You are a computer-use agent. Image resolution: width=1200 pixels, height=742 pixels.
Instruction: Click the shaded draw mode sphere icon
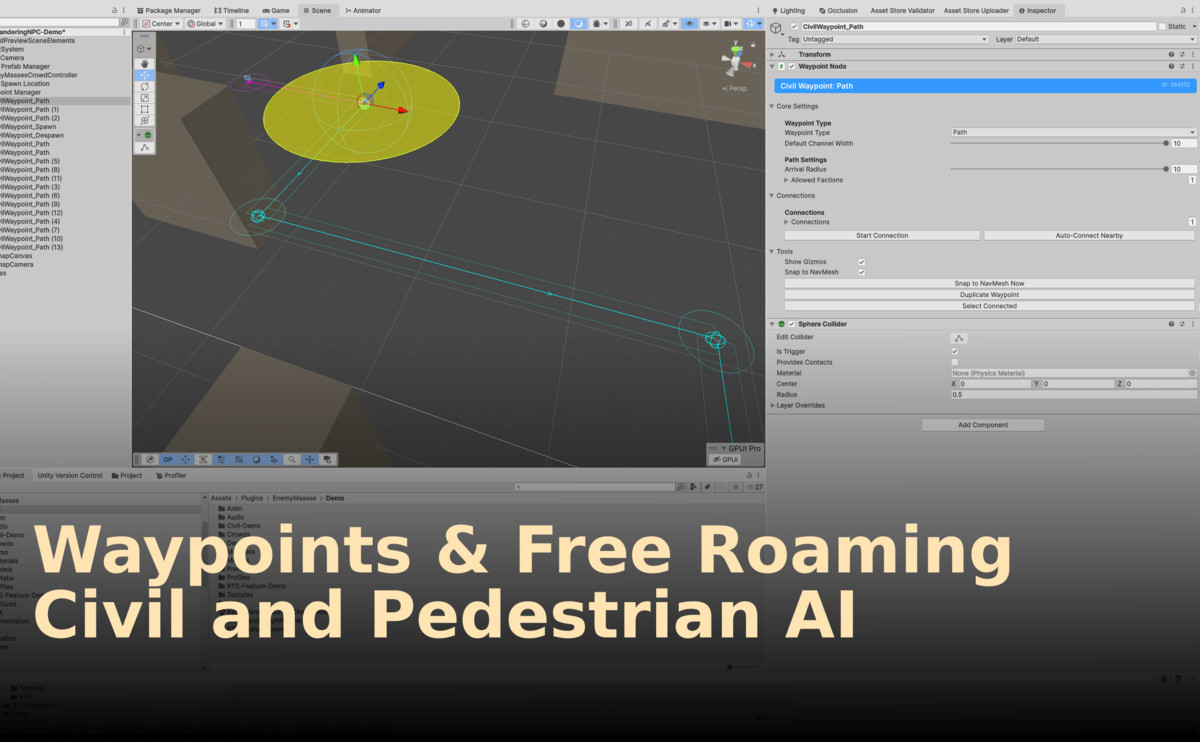point(561,23)
